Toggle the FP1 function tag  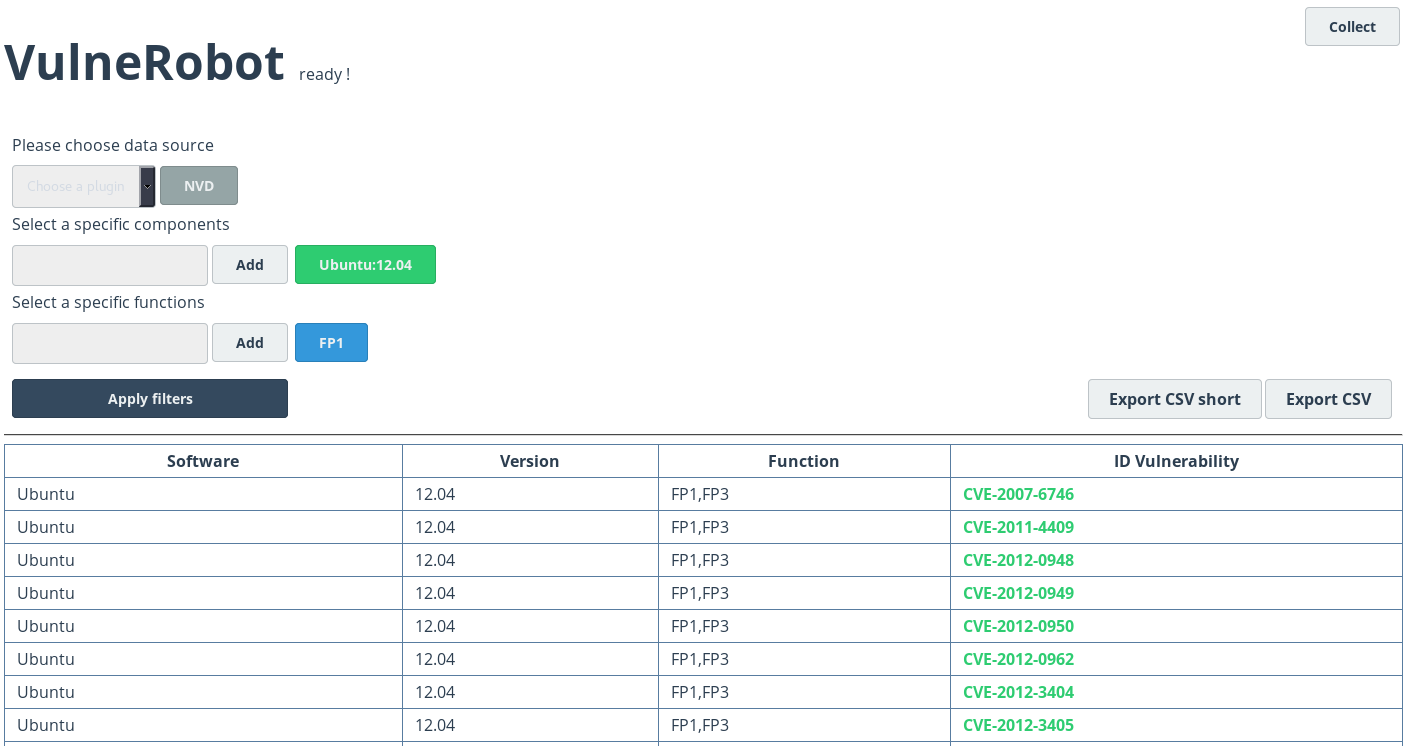click(331, 343)
